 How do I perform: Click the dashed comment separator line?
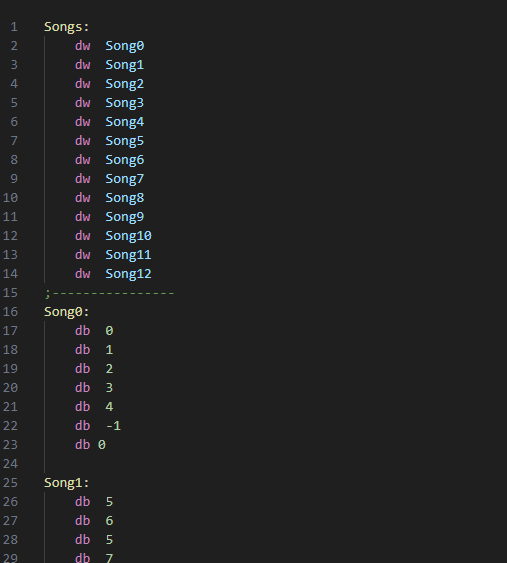110,293
